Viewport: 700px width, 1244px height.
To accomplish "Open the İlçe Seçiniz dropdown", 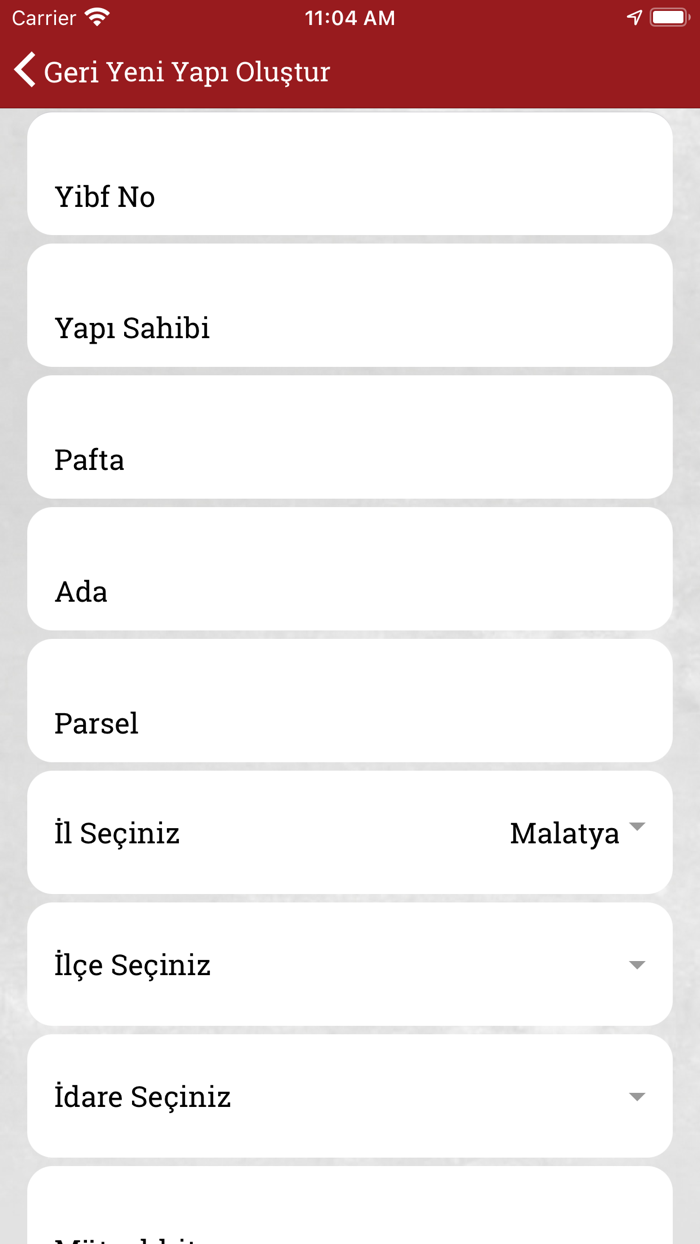I will pyautogui.click(x=350, y=964).
